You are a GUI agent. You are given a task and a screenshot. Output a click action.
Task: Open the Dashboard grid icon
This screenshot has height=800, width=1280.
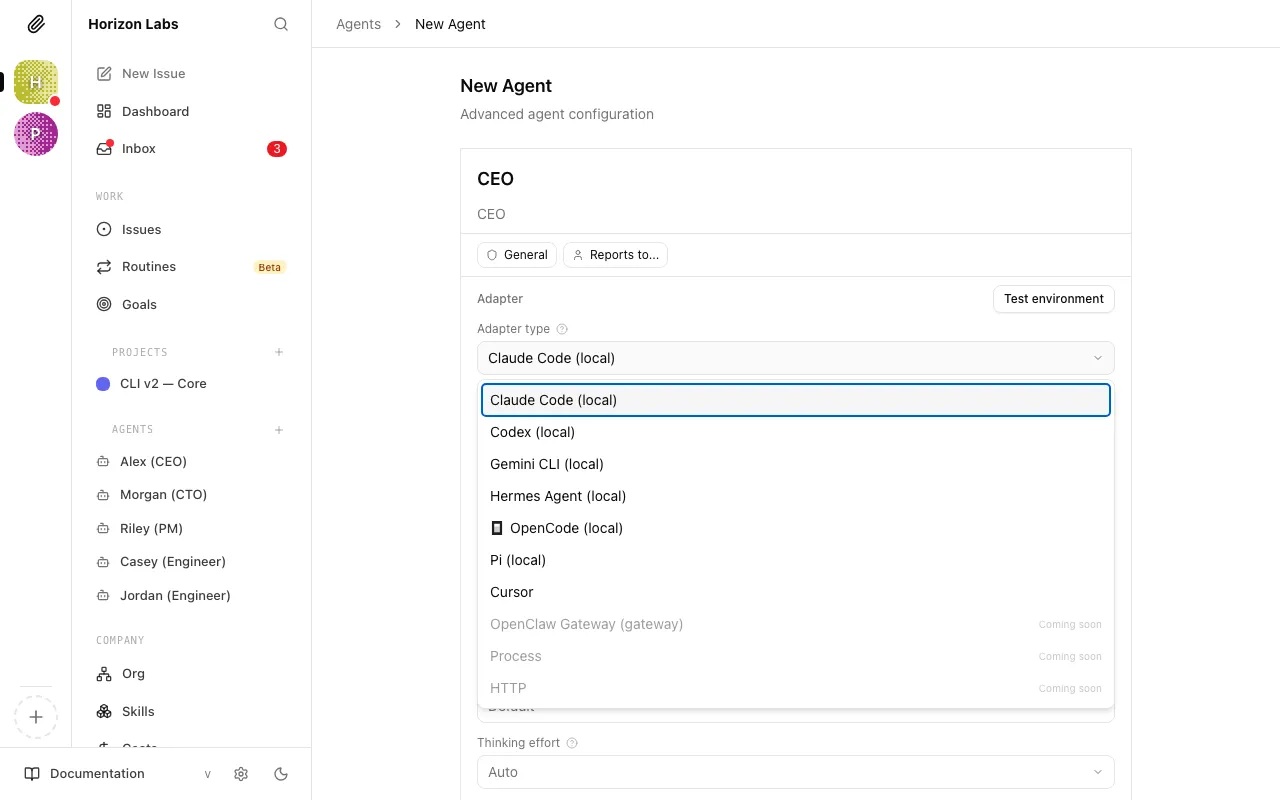pos(104,111)
